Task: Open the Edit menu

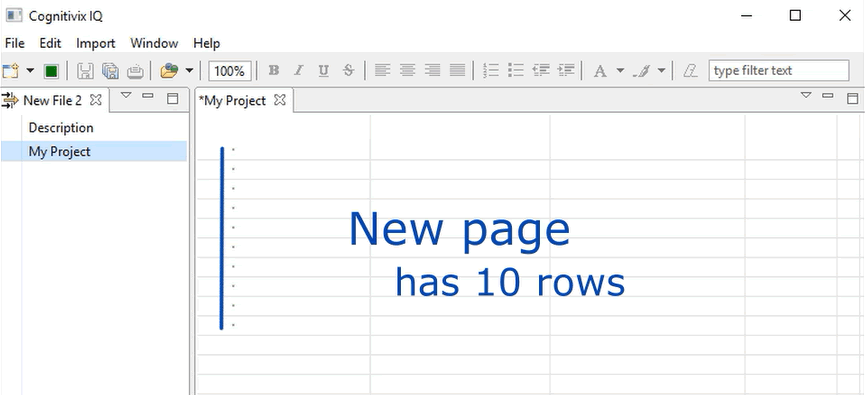Action: (x=50, y=43)
